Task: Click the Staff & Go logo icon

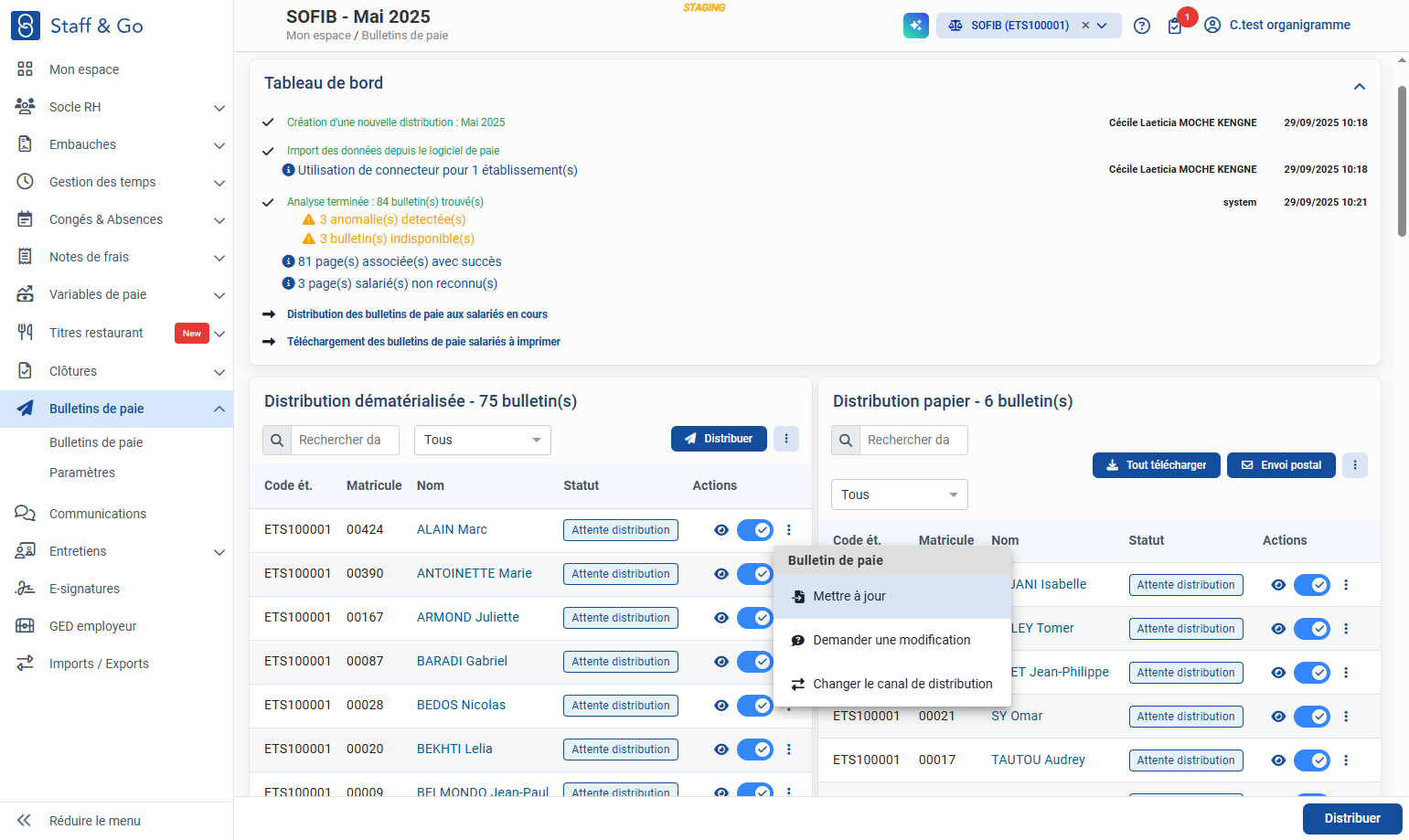Action: click(x=26, y=26)
